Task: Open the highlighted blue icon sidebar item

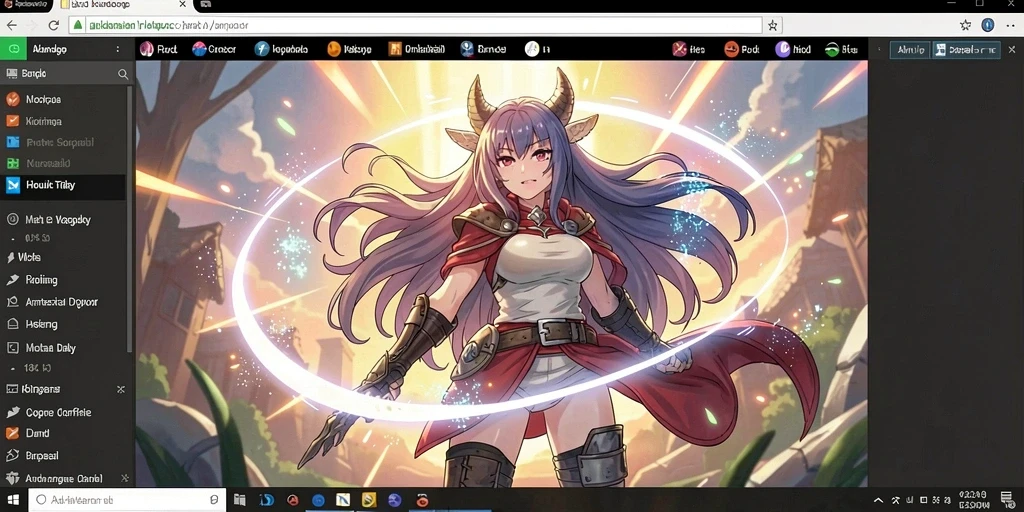Action: pyautogui.click(x=63, y=185)
